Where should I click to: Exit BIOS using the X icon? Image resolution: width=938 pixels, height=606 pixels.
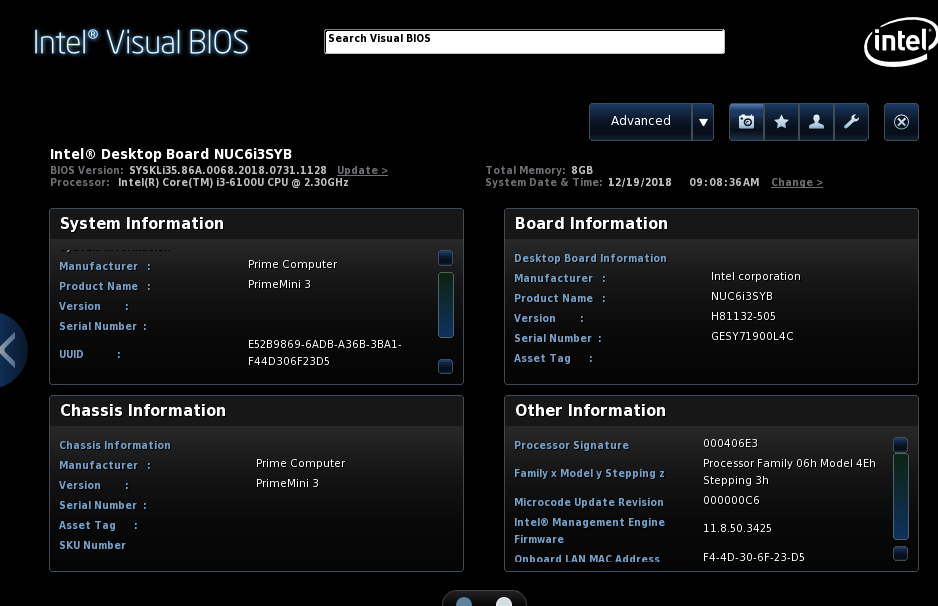[x=901, y=122]
